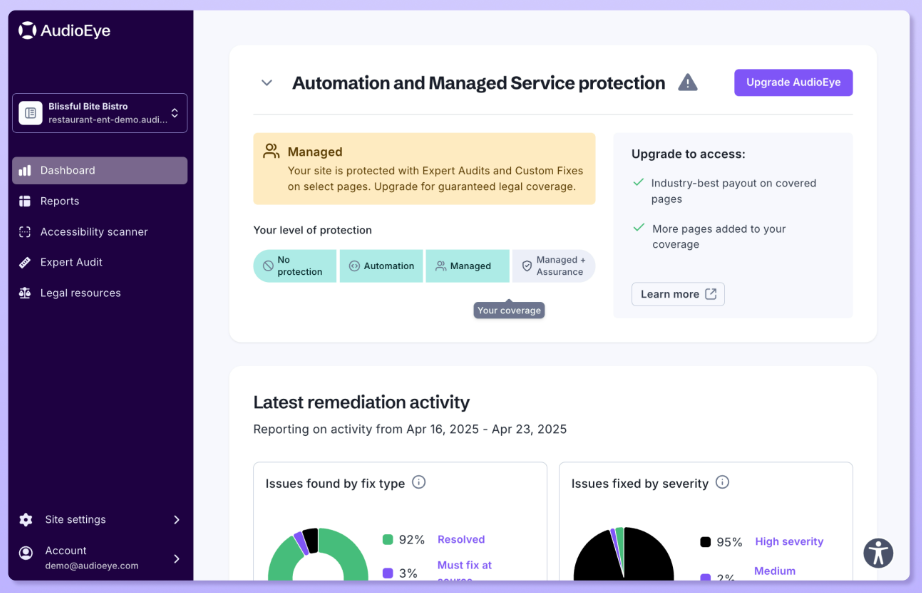Click the 92% value in fix type legend

pyautogui.click(x=412, y=540)
